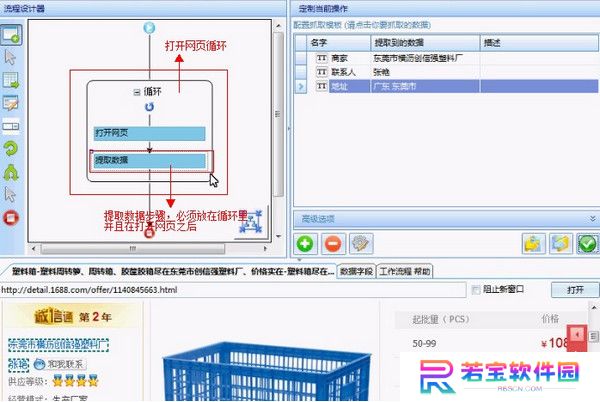Click the designer horizontal scrollbar right arrow
Viewport: 600px width, 402px height.
[x=264, y=249]
